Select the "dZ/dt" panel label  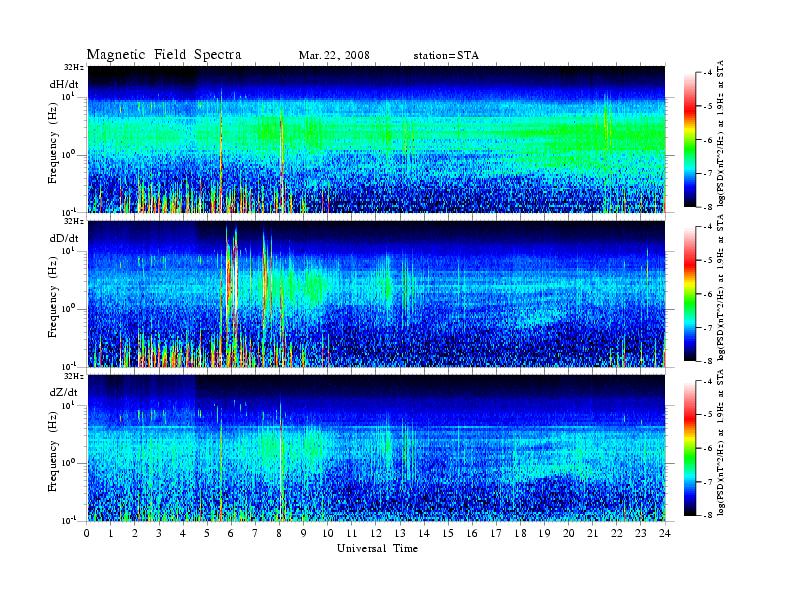click(x=64, y=392)
